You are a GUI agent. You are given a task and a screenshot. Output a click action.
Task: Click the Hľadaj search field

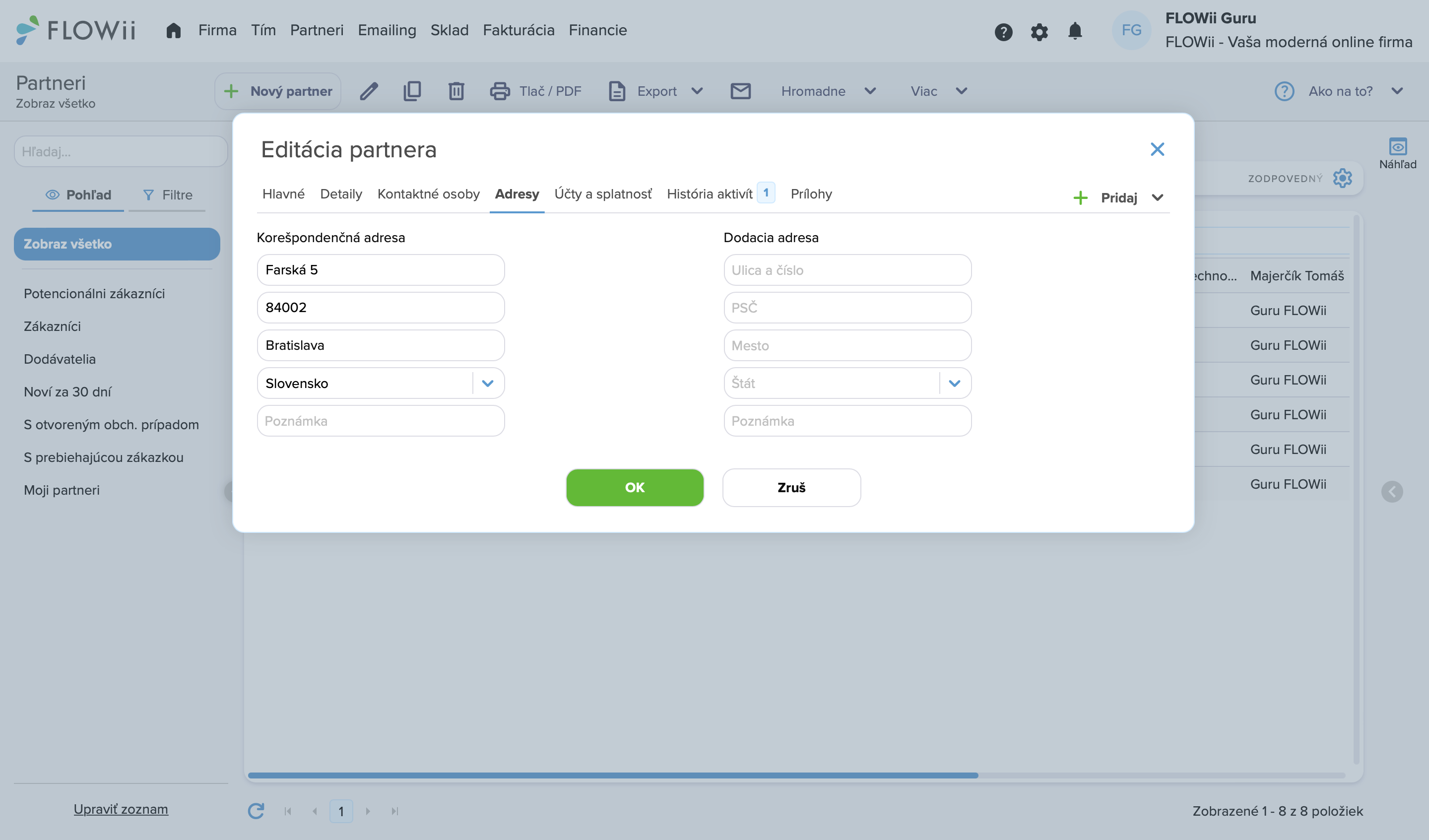[121, 151]
